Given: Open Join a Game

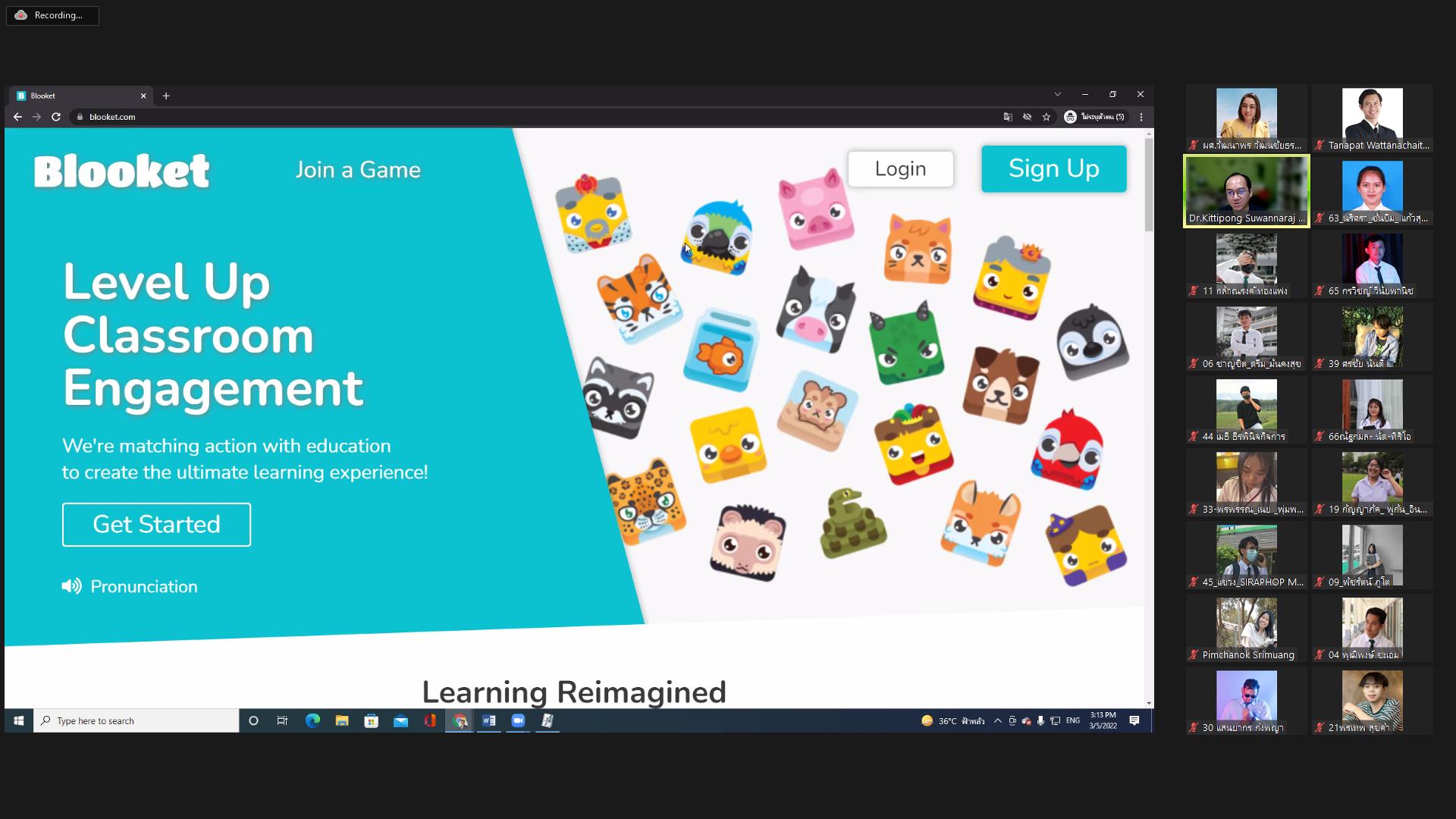Looking at the screenshot, I should (358, 170).
